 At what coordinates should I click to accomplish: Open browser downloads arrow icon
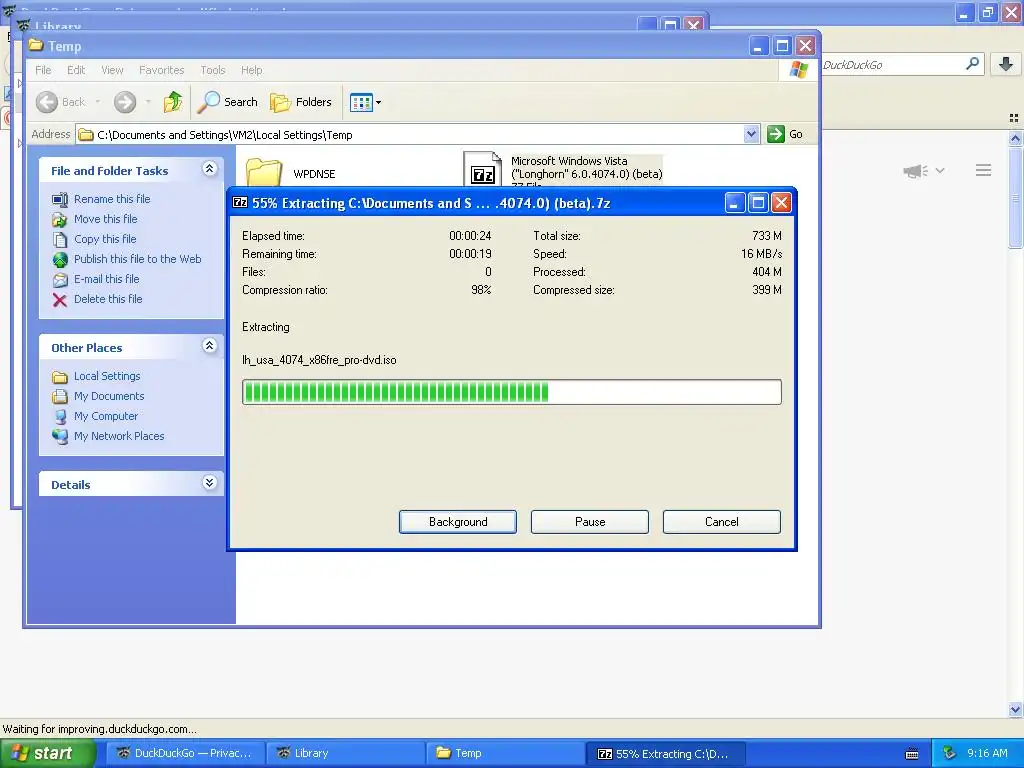click(1006, 64)
